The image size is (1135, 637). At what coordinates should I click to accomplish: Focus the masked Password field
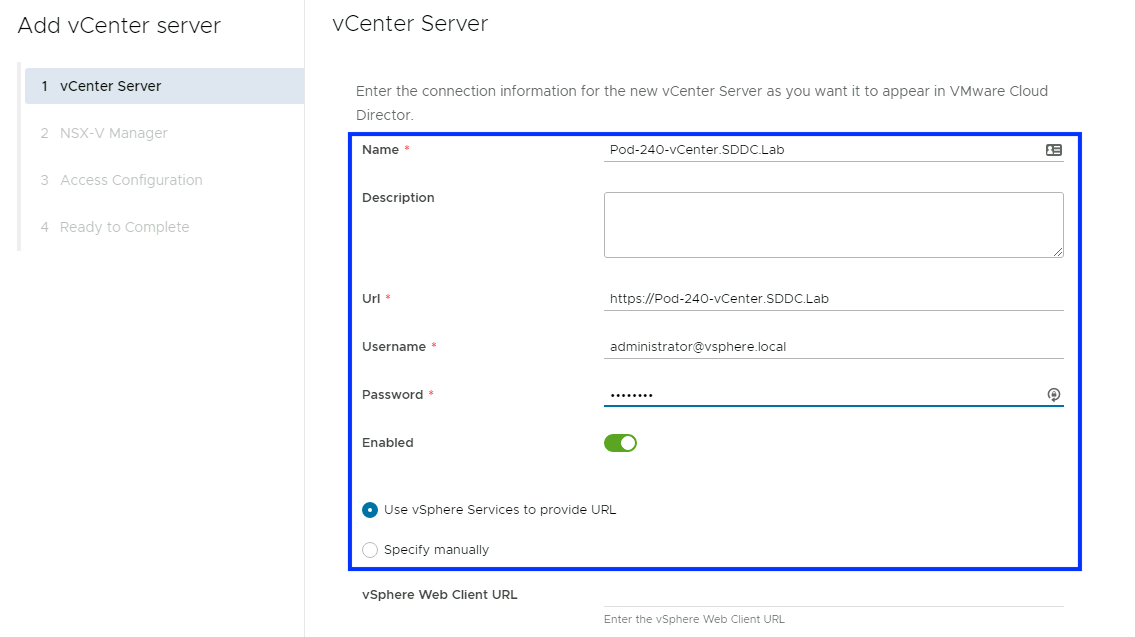point(820,395)
